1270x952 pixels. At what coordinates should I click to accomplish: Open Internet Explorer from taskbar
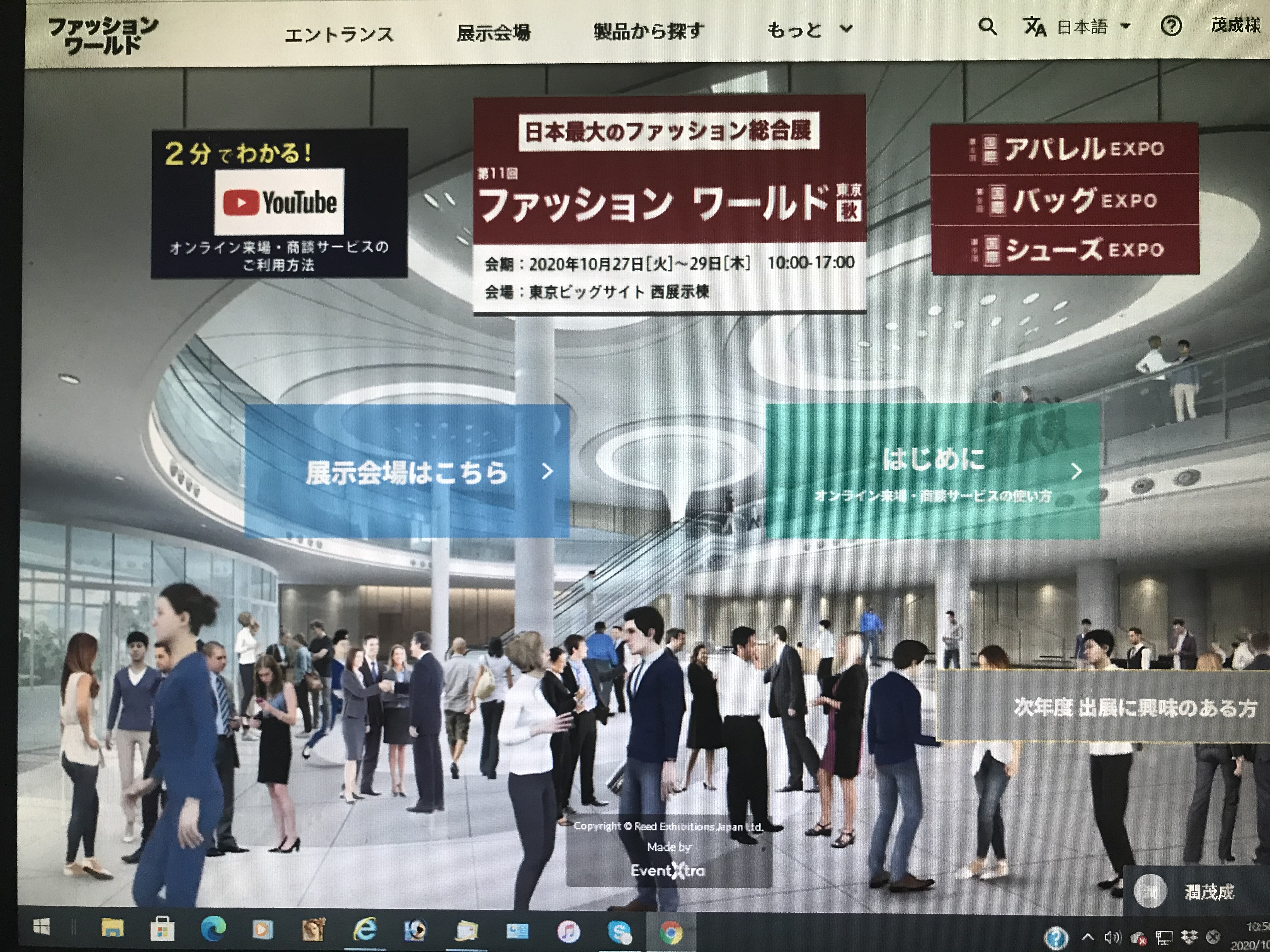pyautogui.click(x=364, y=930)
